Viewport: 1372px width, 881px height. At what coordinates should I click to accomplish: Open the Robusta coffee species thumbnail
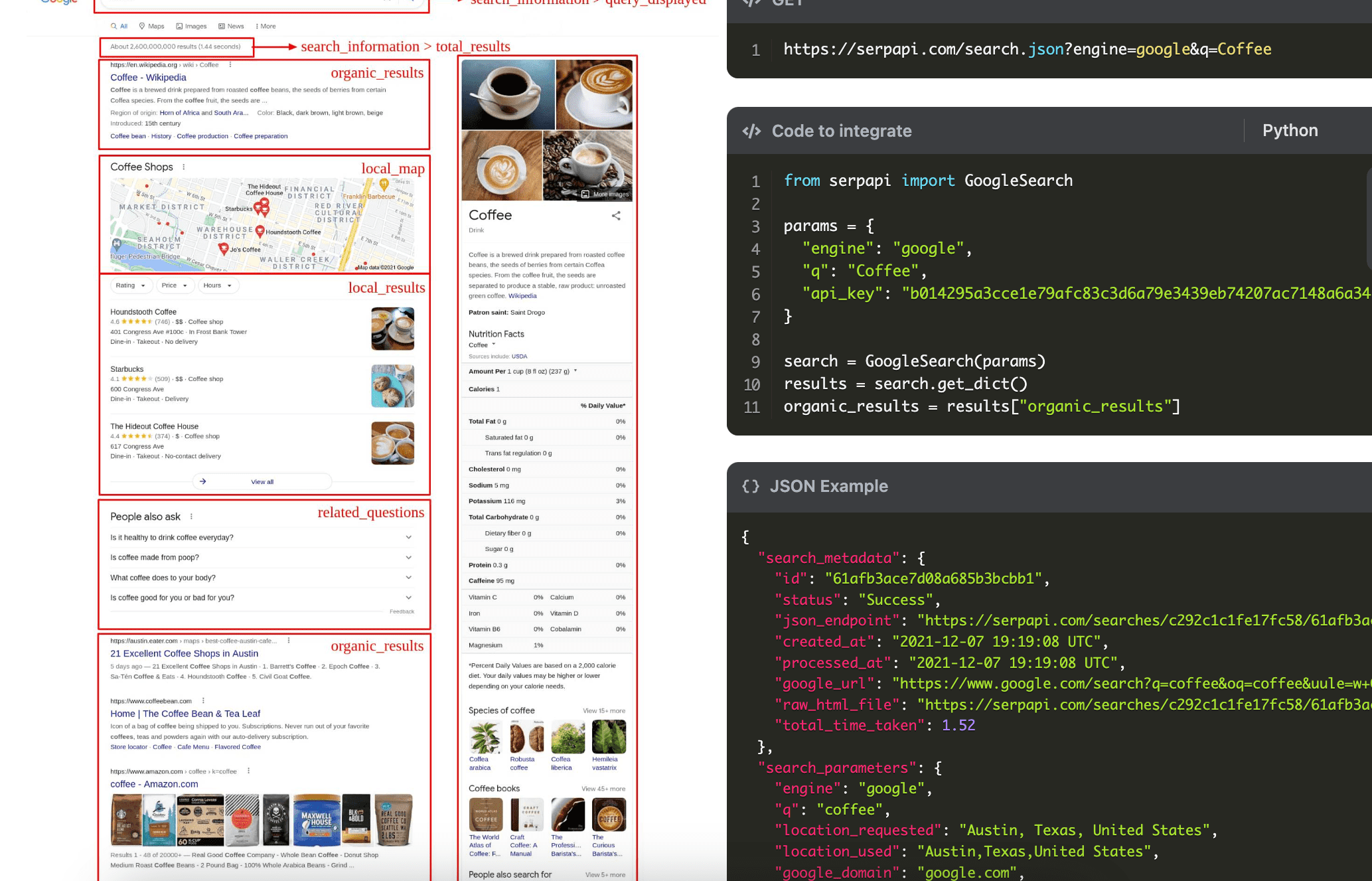tap(526, 737)
